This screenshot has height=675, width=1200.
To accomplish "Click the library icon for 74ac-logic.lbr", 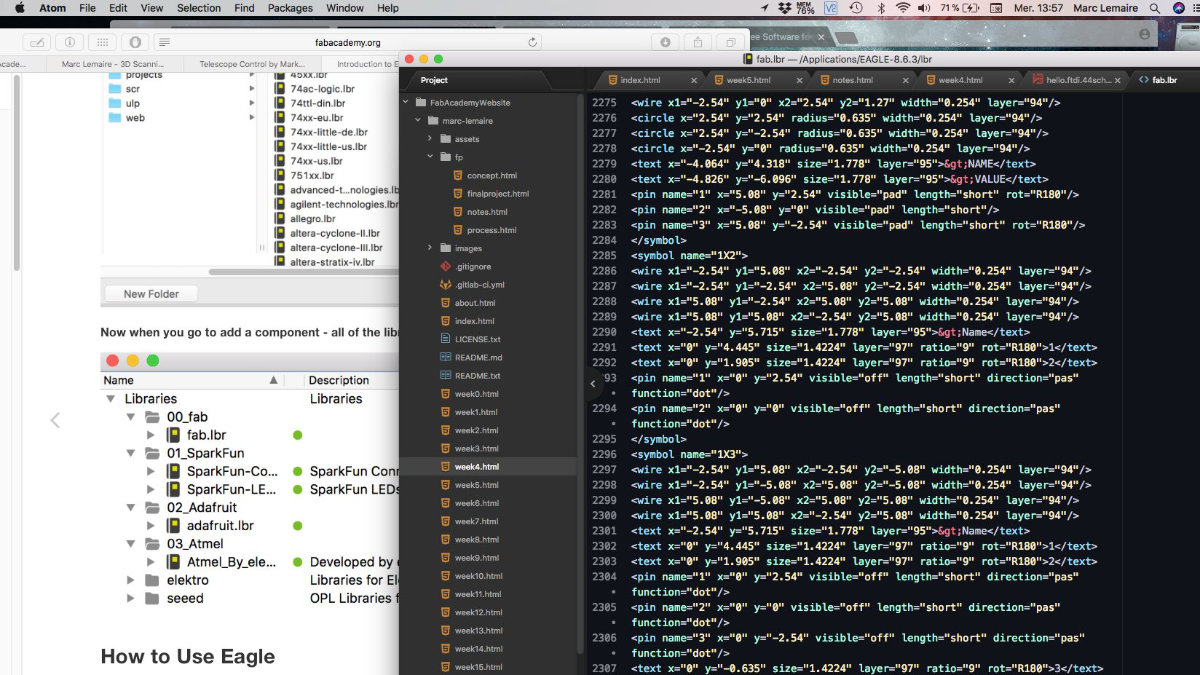I will [x=281, y=89].
